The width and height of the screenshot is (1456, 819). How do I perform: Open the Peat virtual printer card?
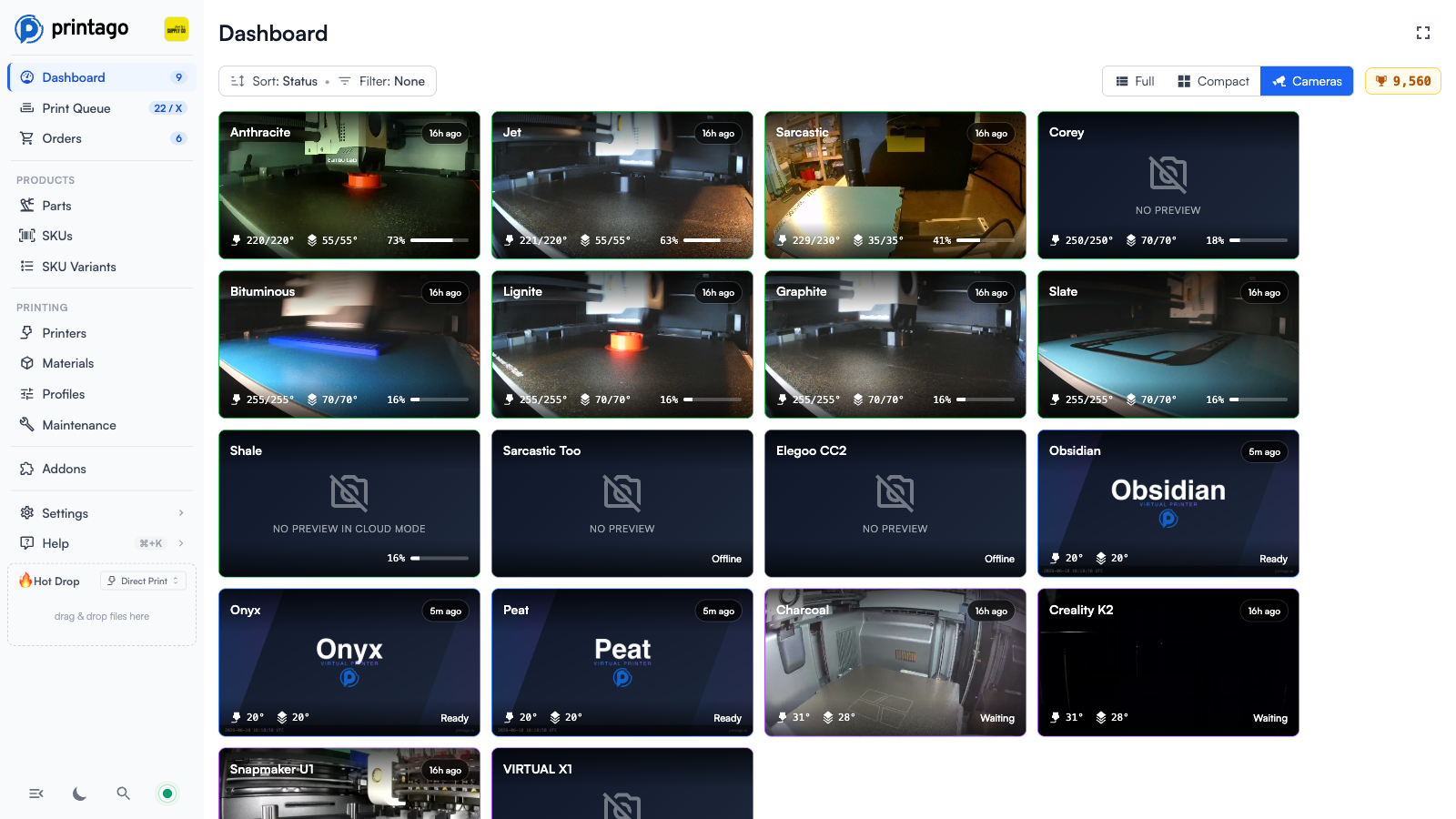click(622, 663)
